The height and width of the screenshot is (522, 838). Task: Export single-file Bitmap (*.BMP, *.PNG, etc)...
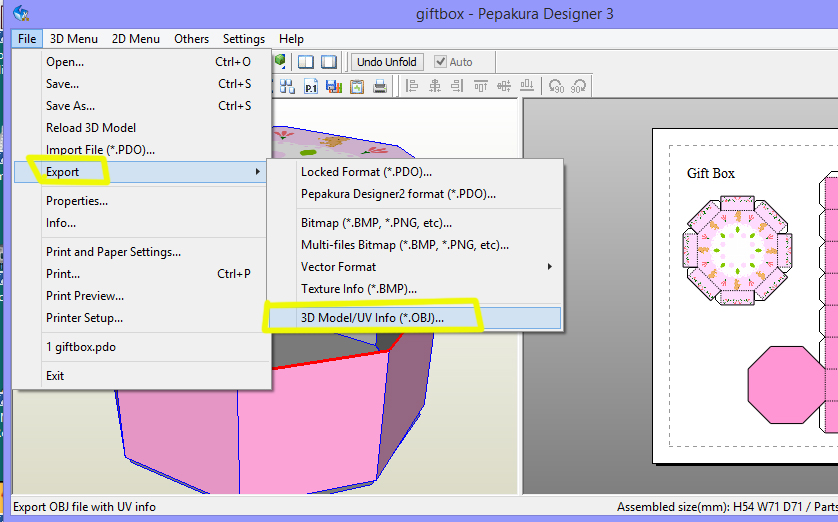[x=415, y=223]
